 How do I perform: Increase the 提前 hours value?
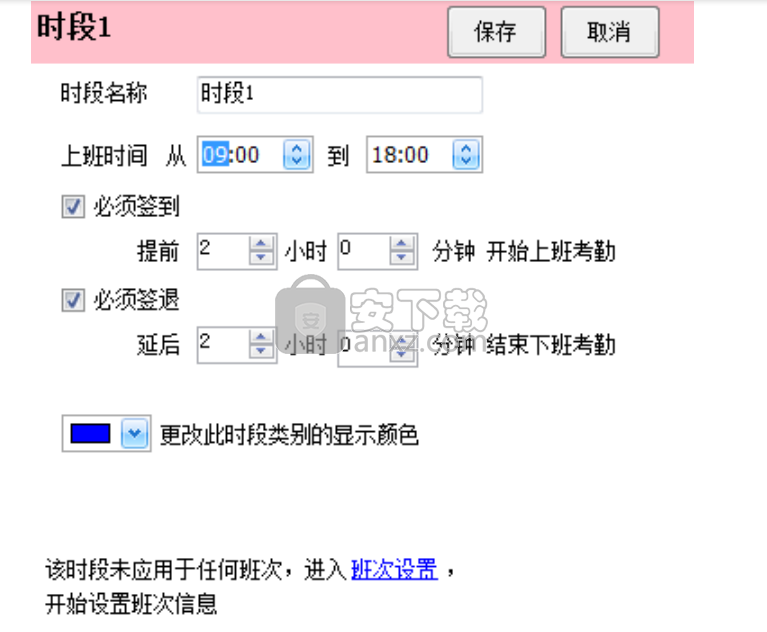click(261, 244)
